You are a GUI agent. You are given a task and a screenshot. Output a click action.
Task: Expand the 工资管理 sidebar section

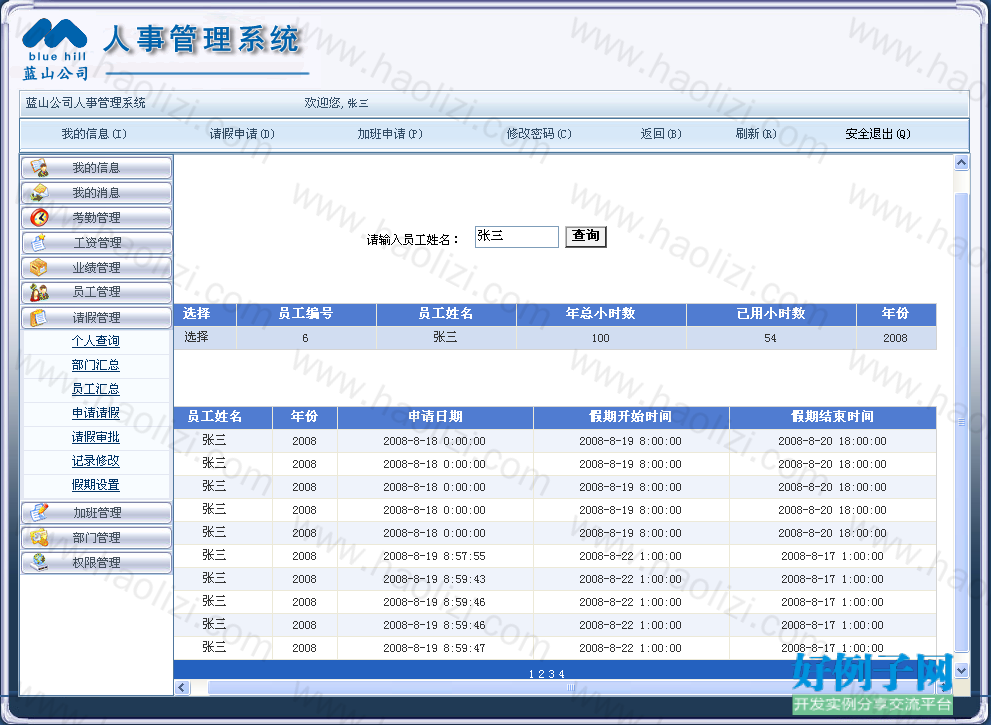97,242
